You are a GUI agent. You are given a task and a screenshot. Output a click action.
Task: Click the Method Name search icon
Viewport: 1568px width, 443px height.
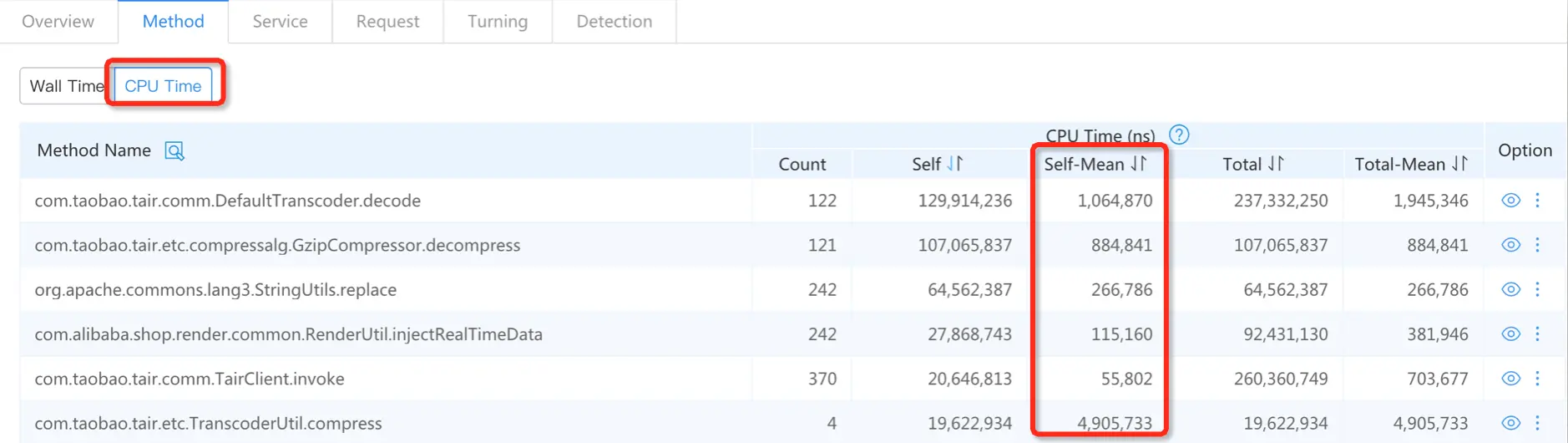[175, 150]
